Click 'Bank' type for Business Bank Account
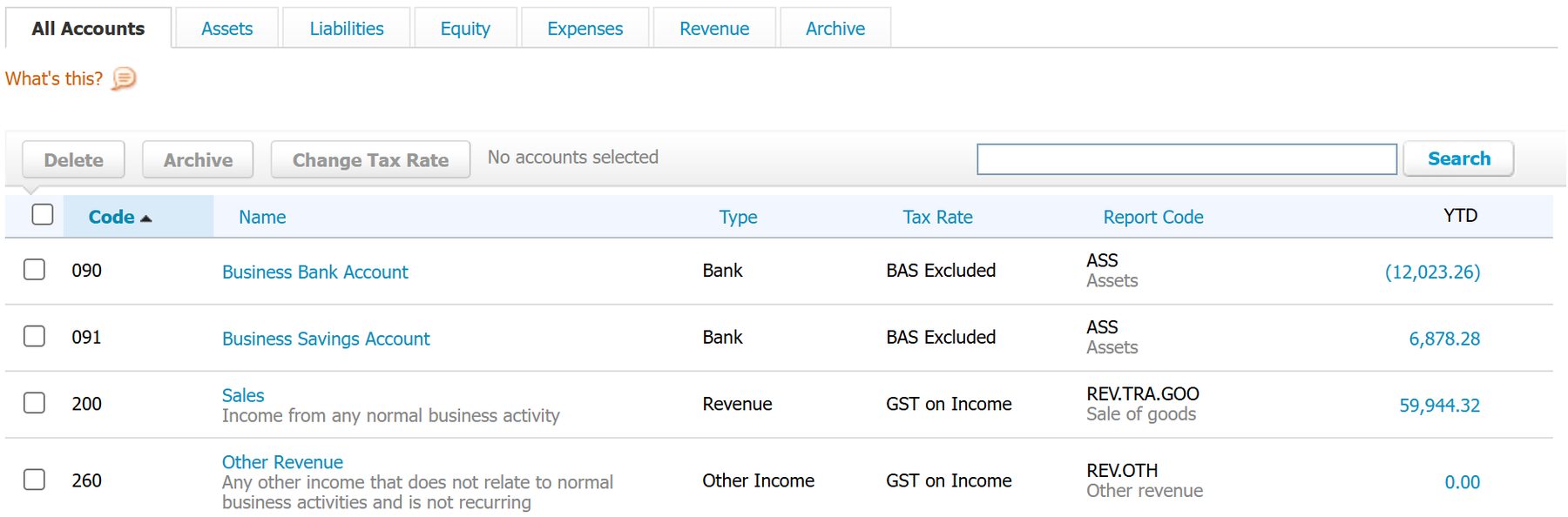This screenshot has height=517, width=1568. coord(723,270)
